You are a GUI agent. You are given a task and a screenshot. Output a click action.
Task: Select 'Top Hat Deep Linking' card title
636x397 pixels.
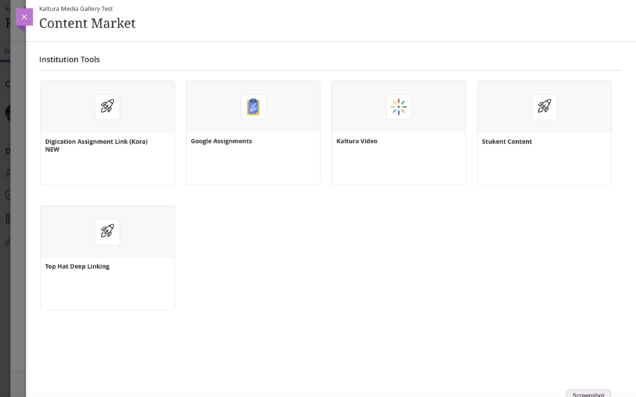[x=77, y=266]
